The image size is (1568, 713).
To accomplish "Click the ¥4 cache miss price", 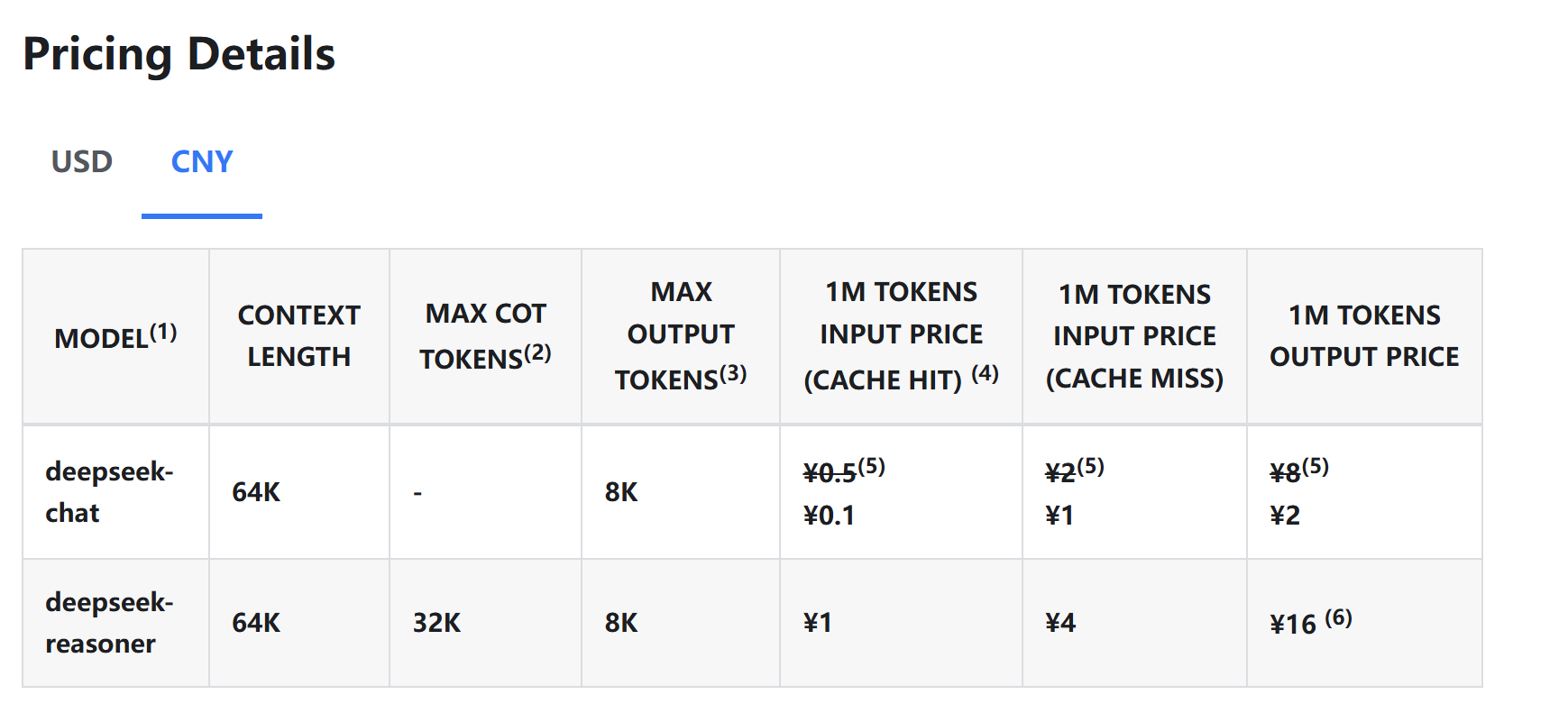I will [1060, 623].
